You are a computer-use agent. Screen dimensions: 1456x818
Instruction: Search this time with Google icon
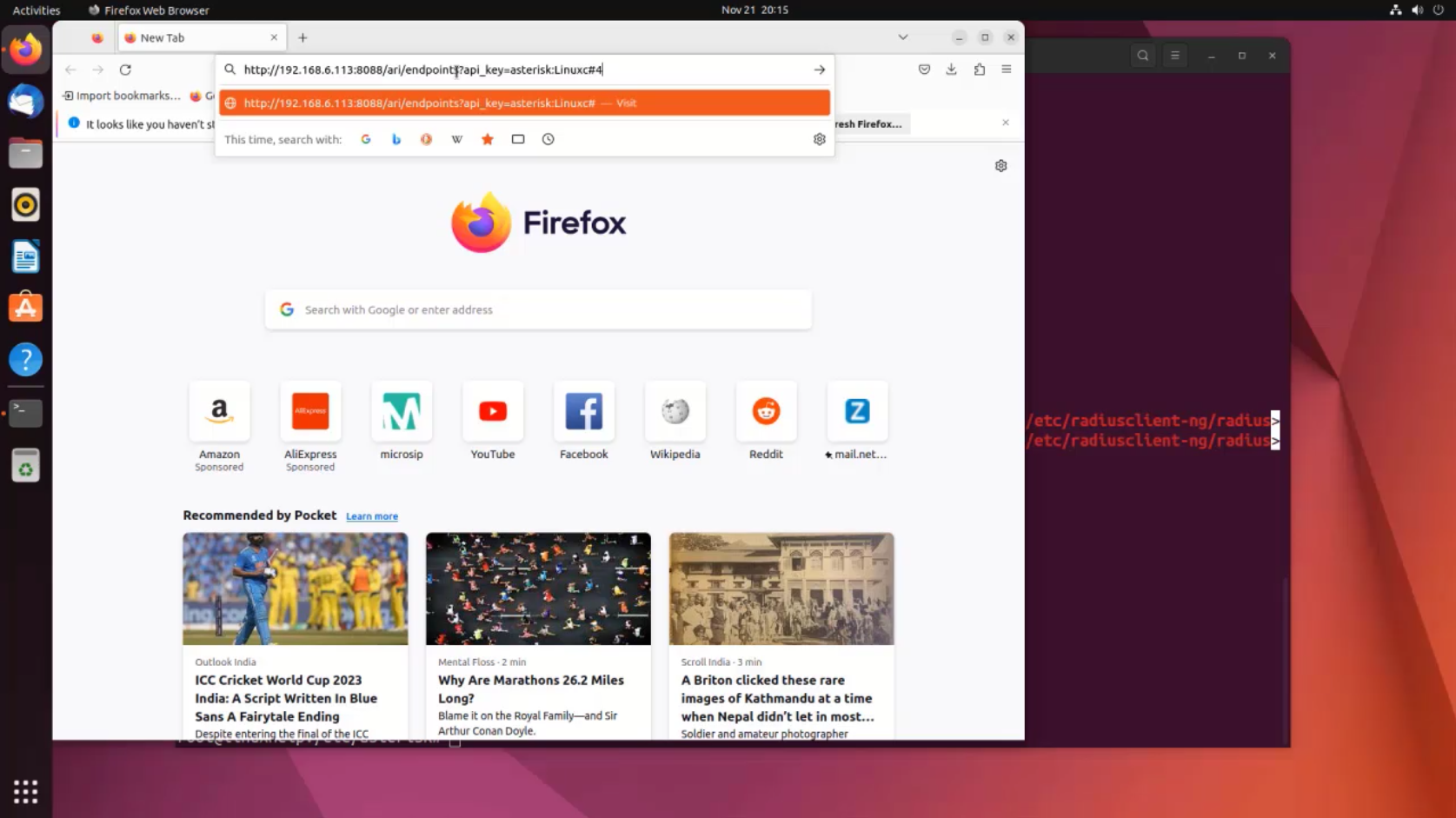pyautogui.click(x=366, y=139)
